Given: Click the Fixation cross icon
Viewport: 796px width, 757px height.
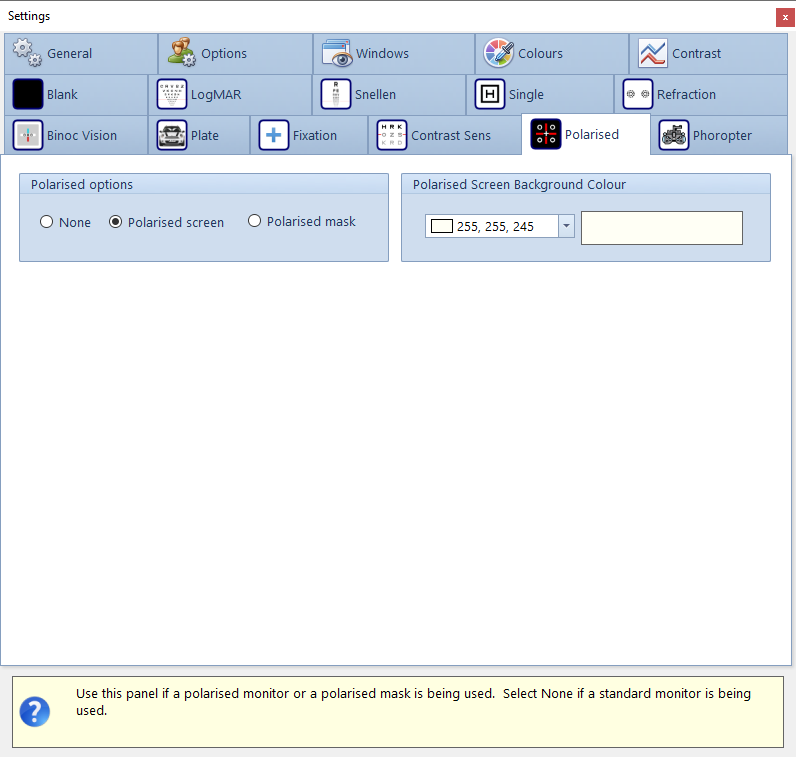Looking at the screenshot, I should coord(274,135).
